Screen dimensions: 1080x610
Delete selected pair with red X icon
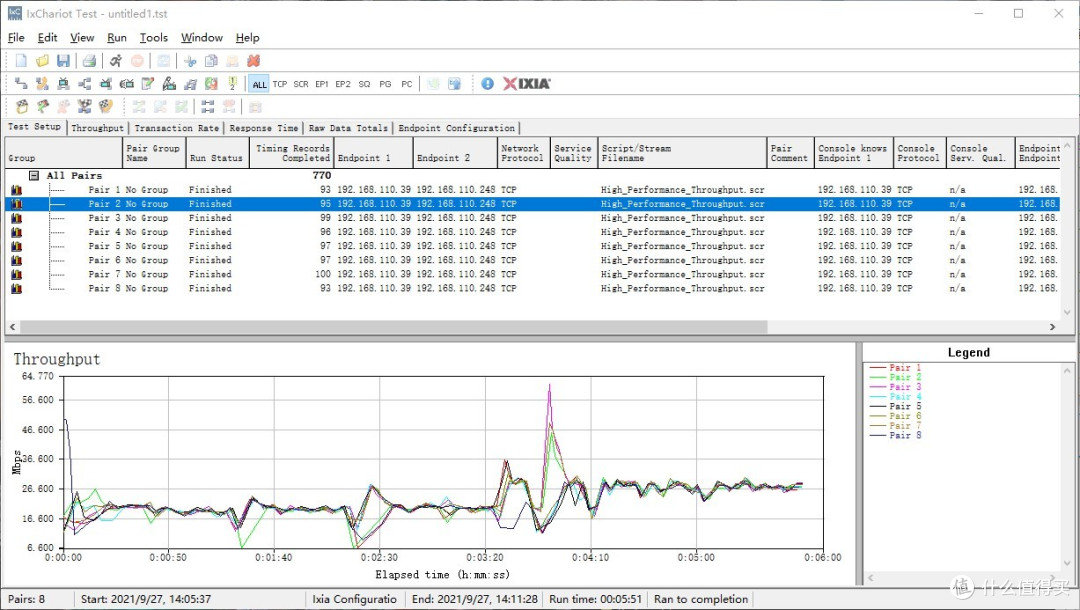click(253, 61)
